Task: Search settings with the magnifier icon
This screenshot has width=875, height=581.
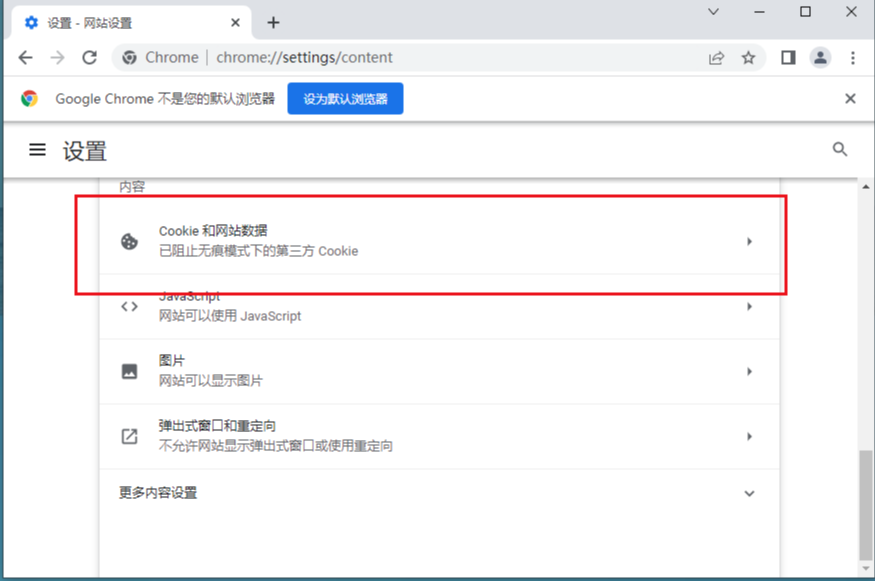Action: tap(840, 150)
